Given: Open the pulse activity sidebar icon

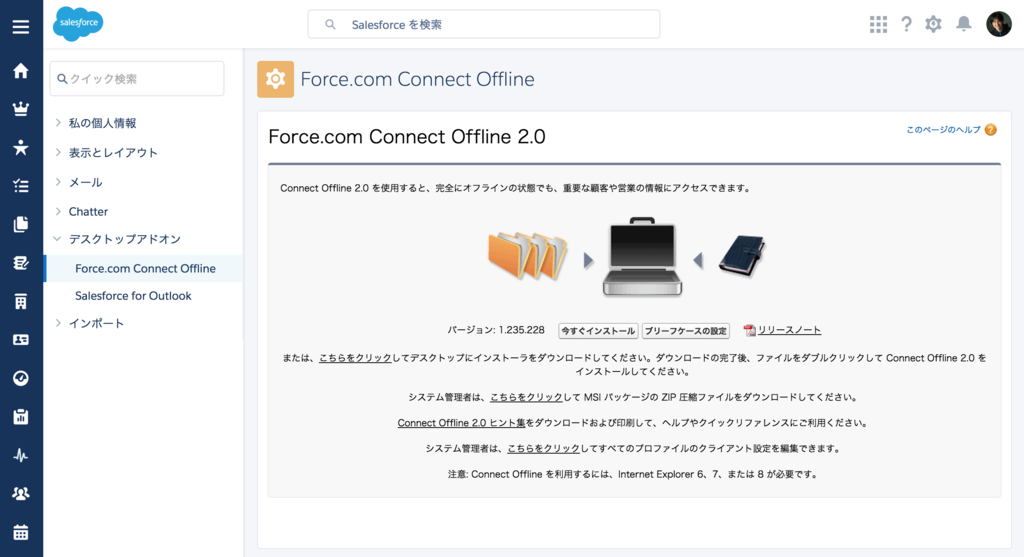Looking at the screenshot, I should [x=21, y=455].
